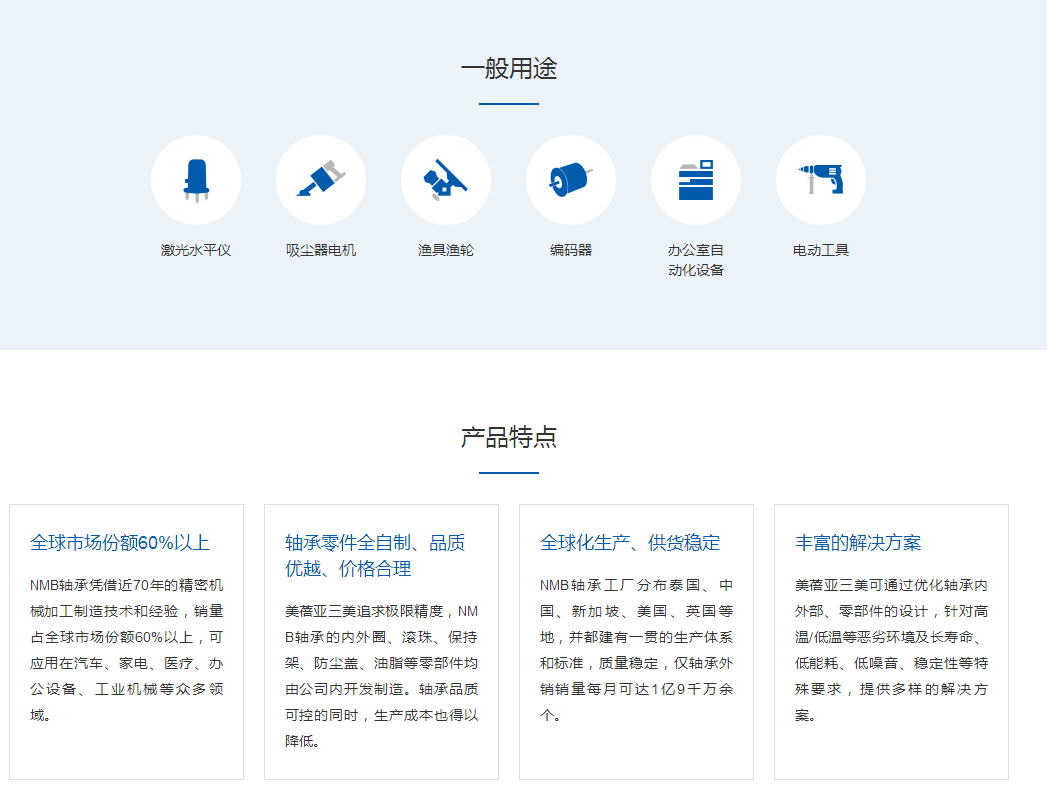Click paragraph starting 美蓓亚三美追求极限精度
The height and width of the screenshot is (798, 1047).
(381, 676)
